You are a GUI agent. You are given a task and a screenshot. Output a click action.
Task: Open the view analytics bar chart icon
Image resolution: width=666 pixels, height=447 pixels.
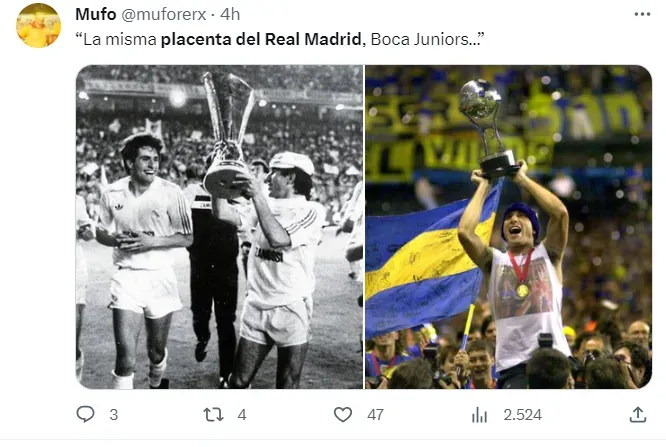[x=480, y=414]
